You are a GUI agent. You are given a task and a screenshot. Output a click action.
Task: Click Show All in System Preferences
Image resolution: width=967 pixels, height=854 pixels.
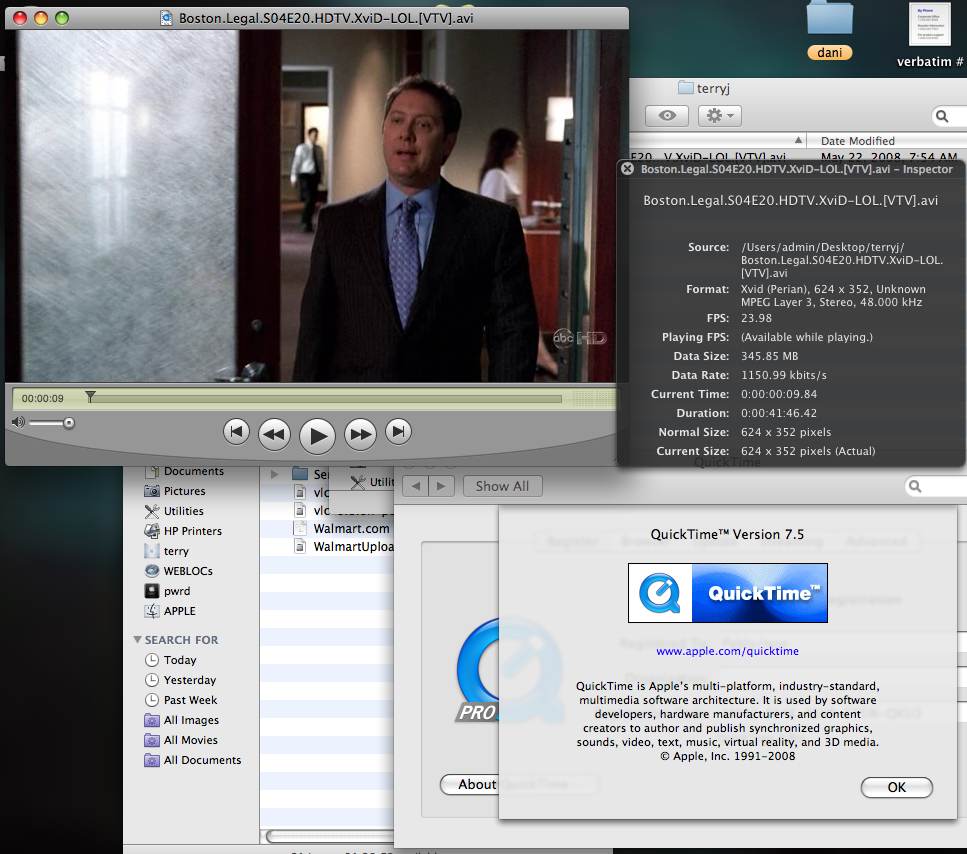(502, 486)
